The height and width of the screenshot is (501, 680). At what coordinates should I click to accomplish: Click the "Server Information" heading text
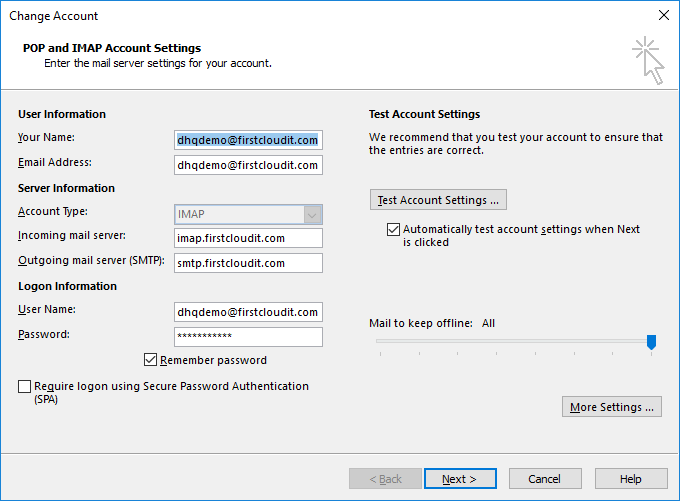tap(66, 188)
